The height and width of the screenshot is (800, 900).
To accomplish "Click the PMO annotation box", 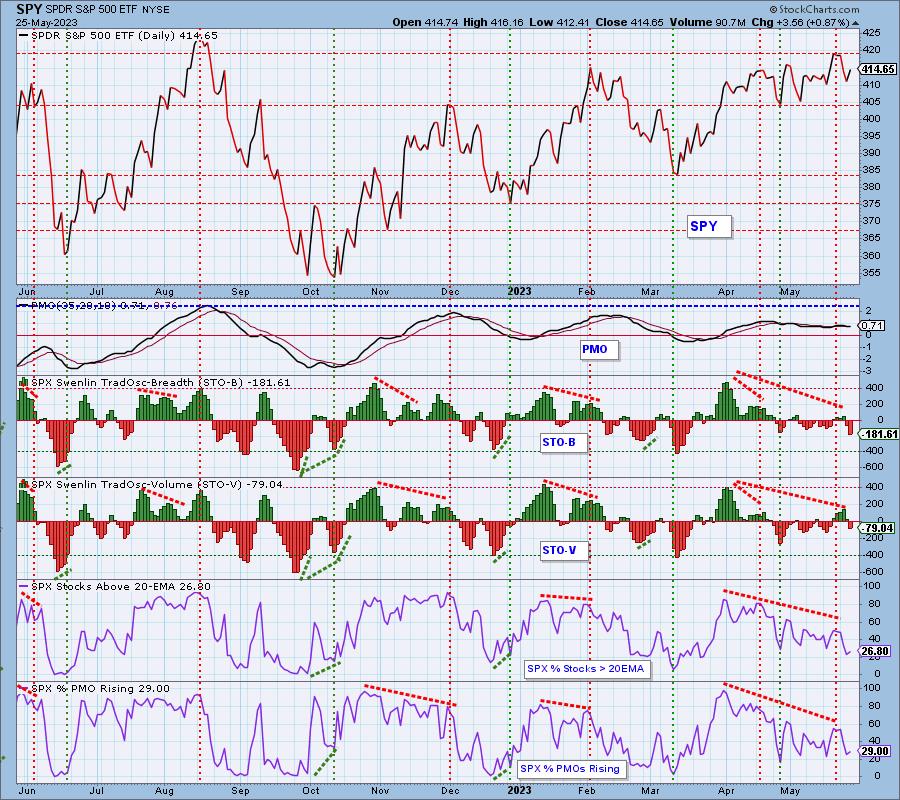I will point(599,349).
